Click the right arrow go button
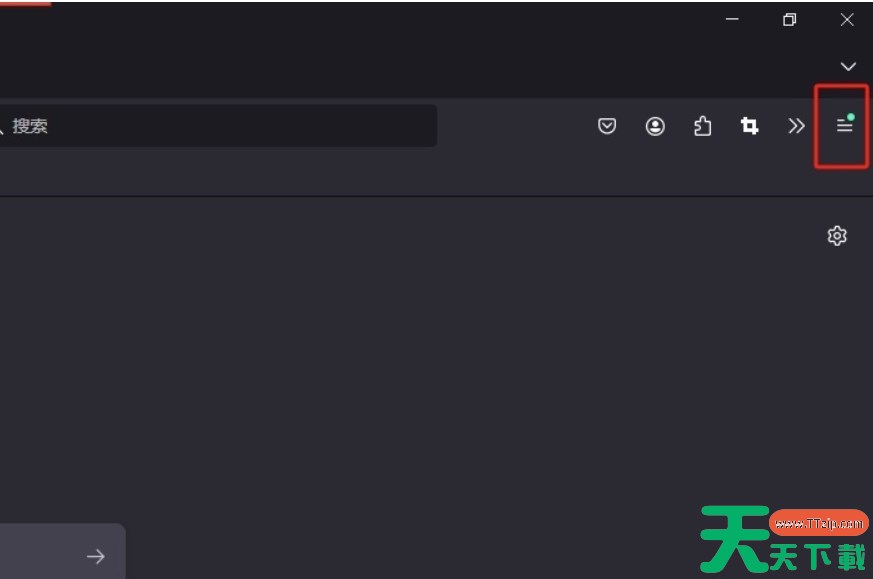 (x=96, y=556)
